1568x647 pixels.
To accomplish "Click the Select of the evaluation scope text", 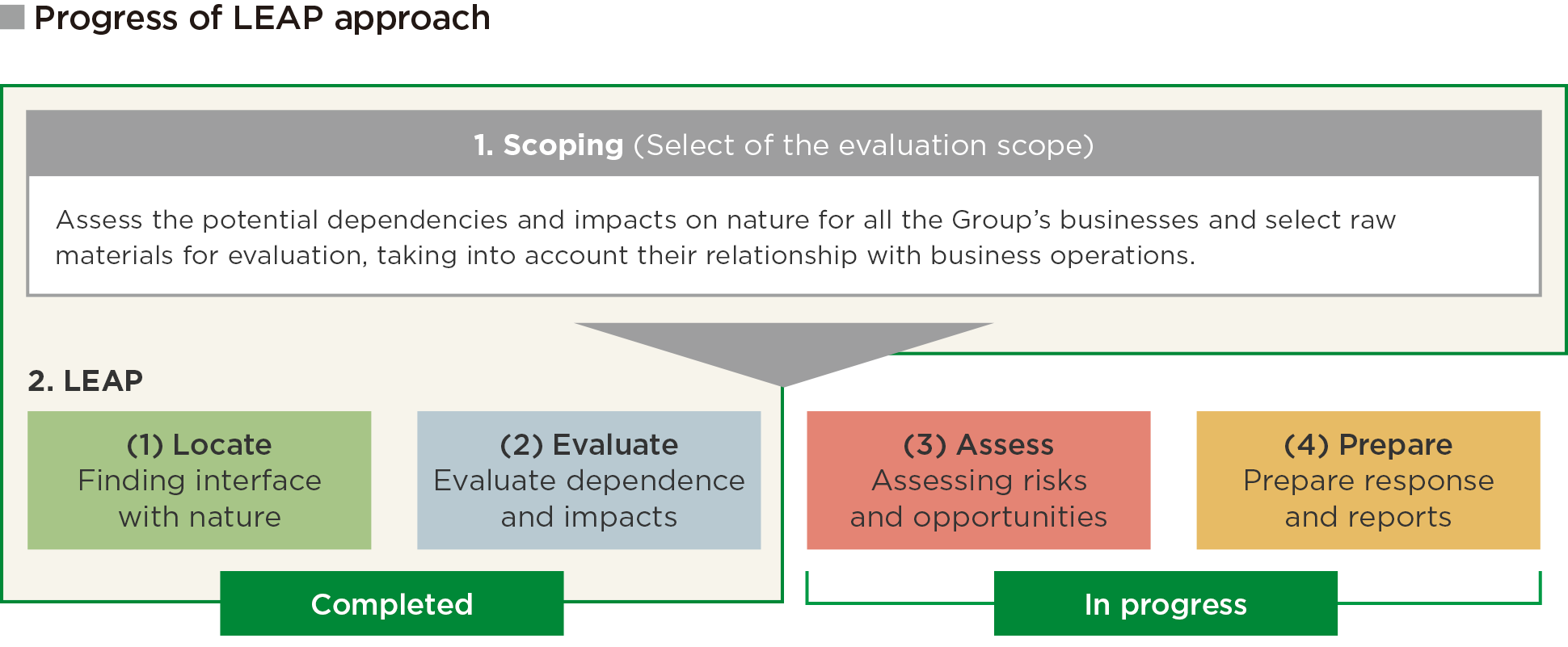I will (x=863, y=145).
